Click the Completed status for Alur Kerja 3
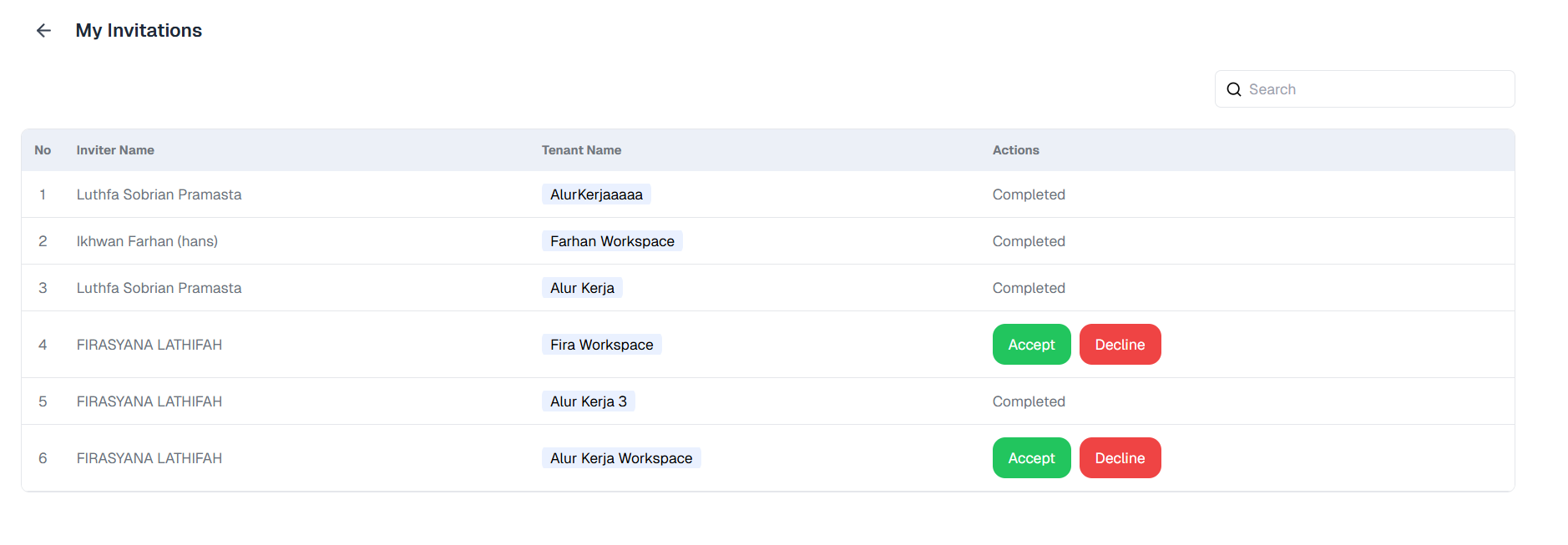1568x545 pixels. click(1029, 401)
